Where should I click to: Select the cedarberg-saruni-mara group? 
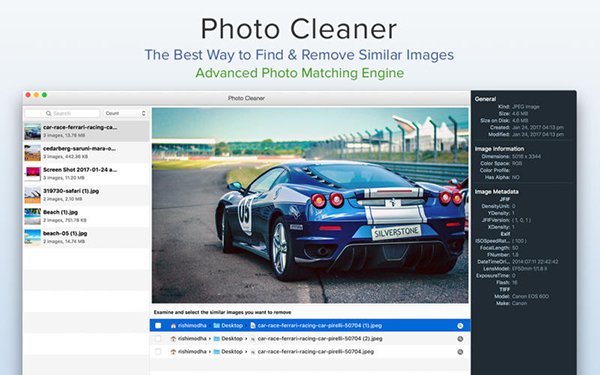[86, 153]
